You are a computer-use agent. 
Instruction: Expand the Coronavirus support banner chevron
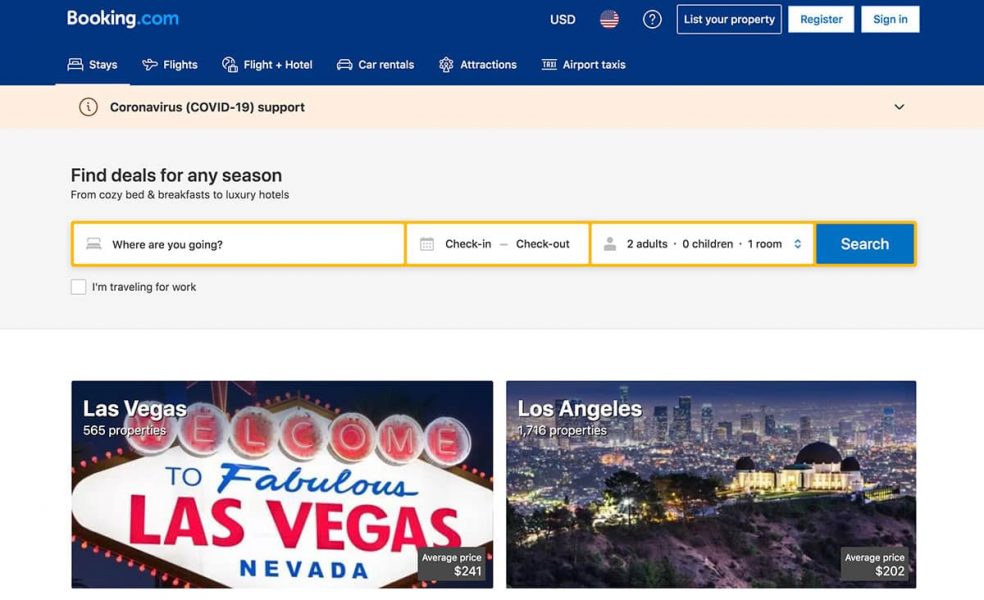pos(899,107)
